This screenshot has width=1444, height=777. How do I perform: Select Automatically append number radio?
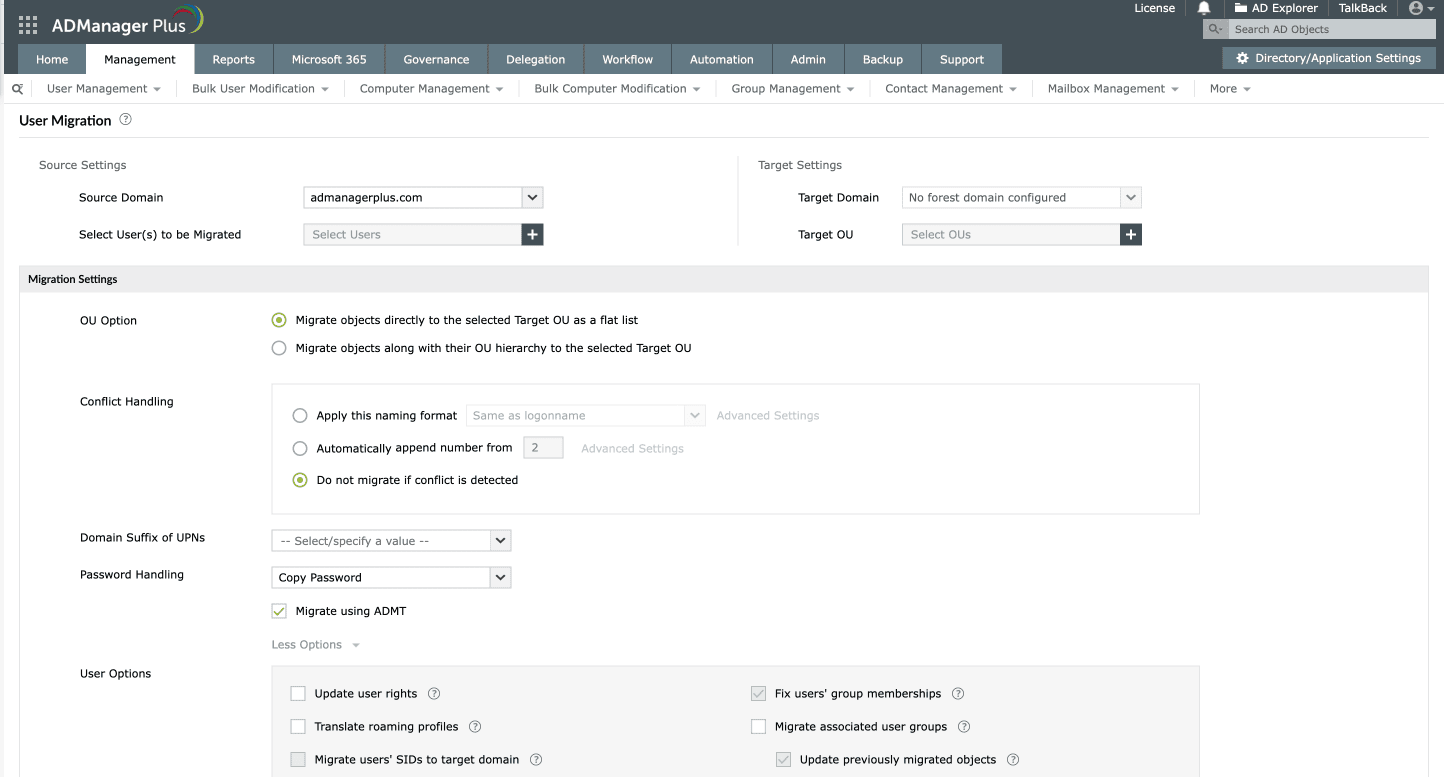tap(300, 449)
